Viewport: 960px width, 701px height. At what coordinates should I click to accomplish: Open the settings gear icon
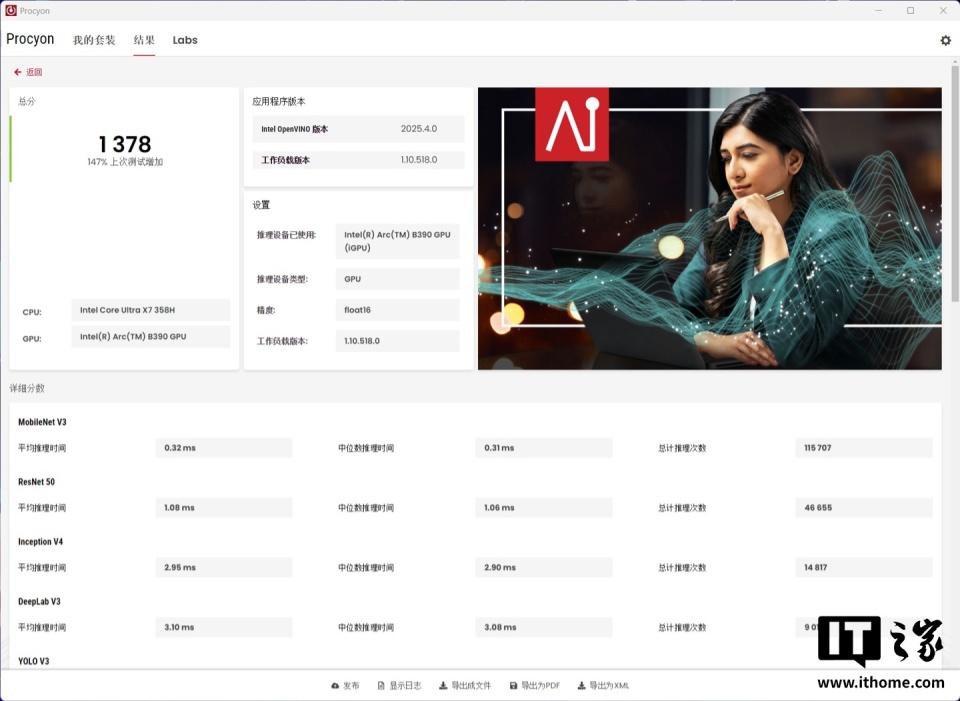click(945, 40)
